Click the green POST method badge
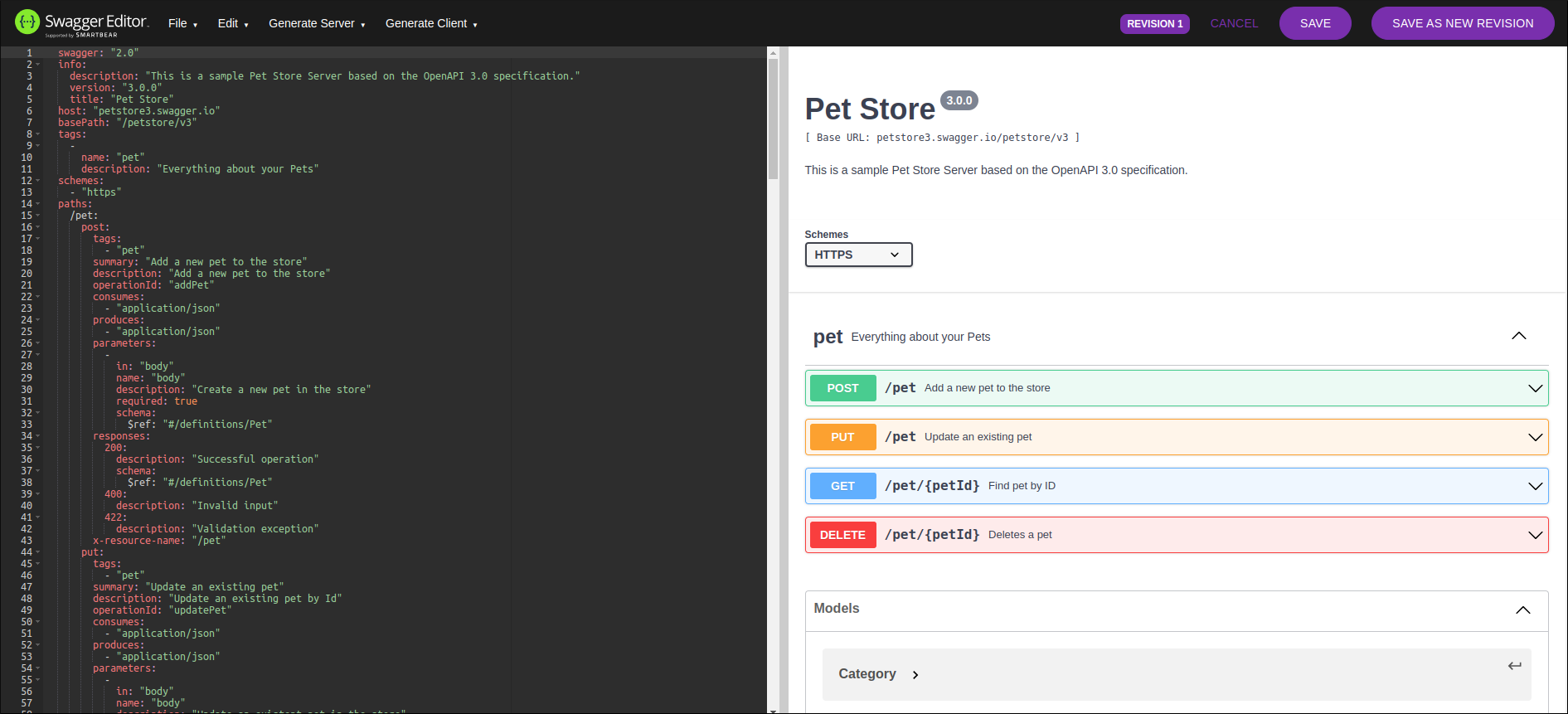The image size is (1568, 714). (x=842, y=388)
